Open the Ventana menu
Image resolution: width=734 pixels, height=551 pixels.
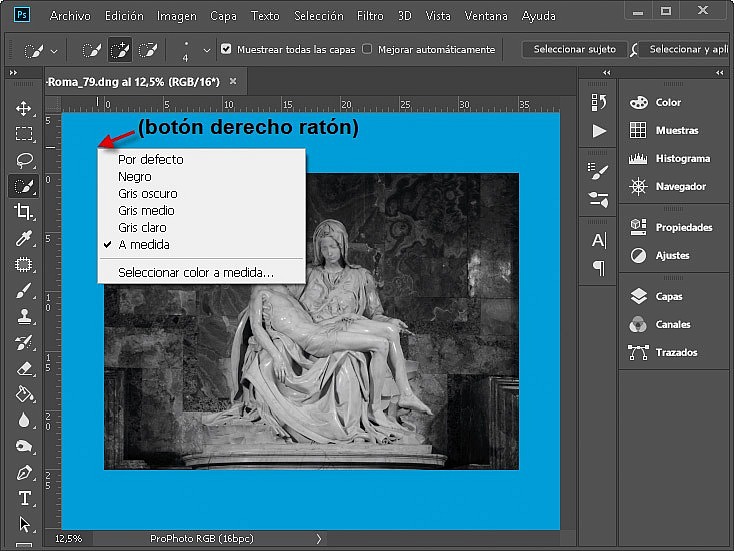486,16
